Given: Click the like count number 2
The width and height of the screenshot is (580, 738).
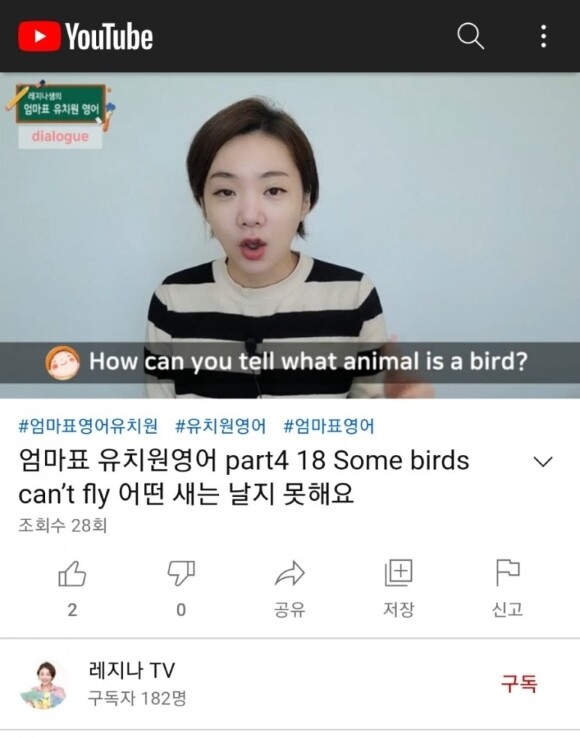Looking at the screenshot, I should coord(72,610).
